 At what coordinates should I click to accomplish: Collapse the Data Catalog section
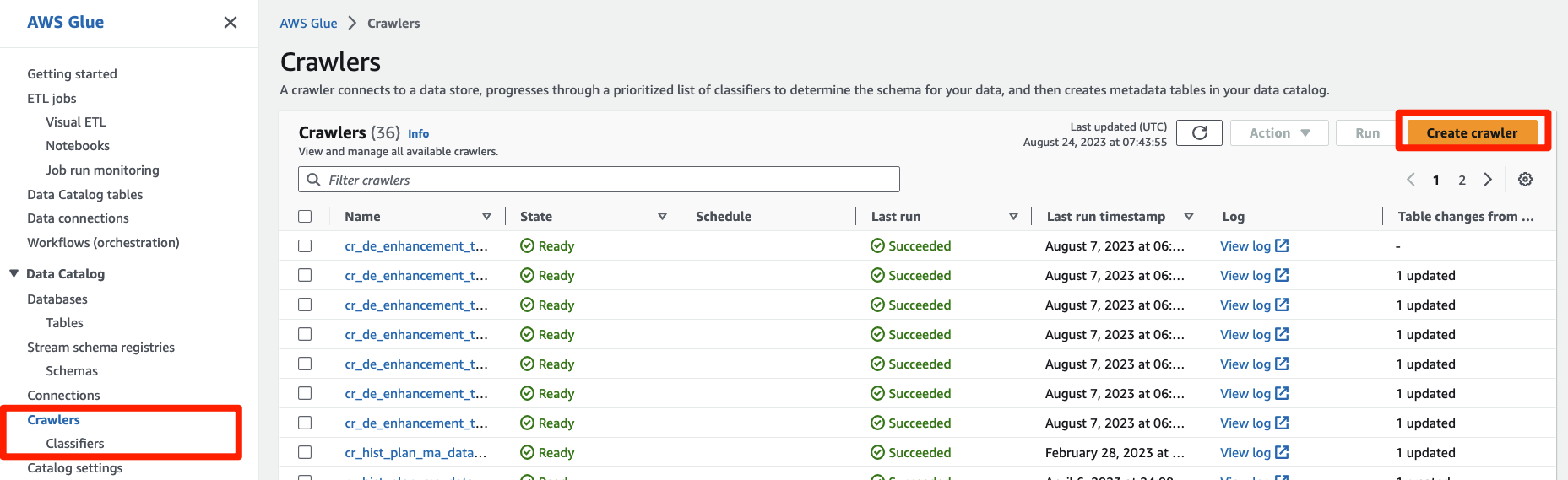pyautogui.click(x=14, y=274)
